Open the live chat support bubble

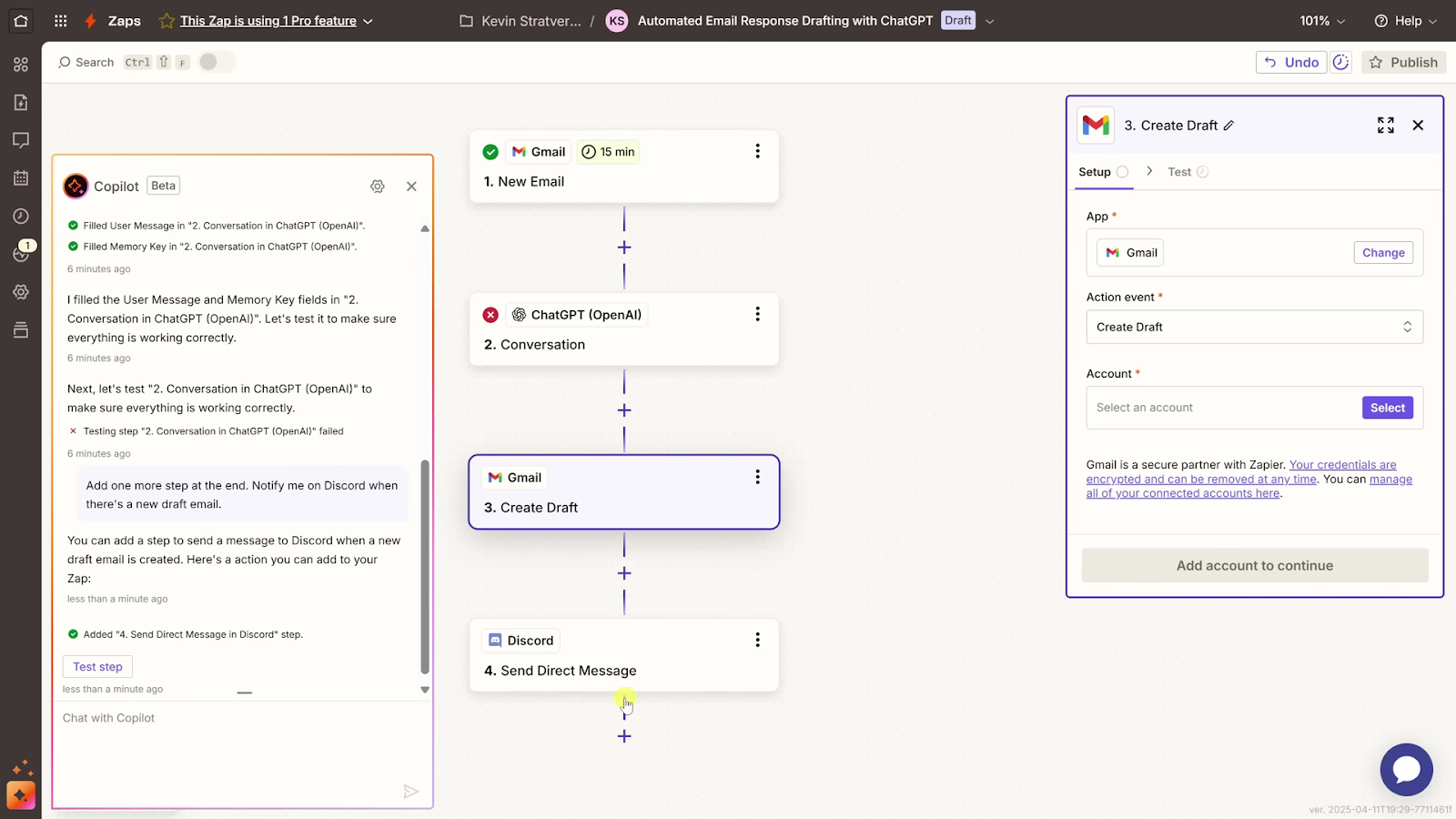[x=1406, y=770]
